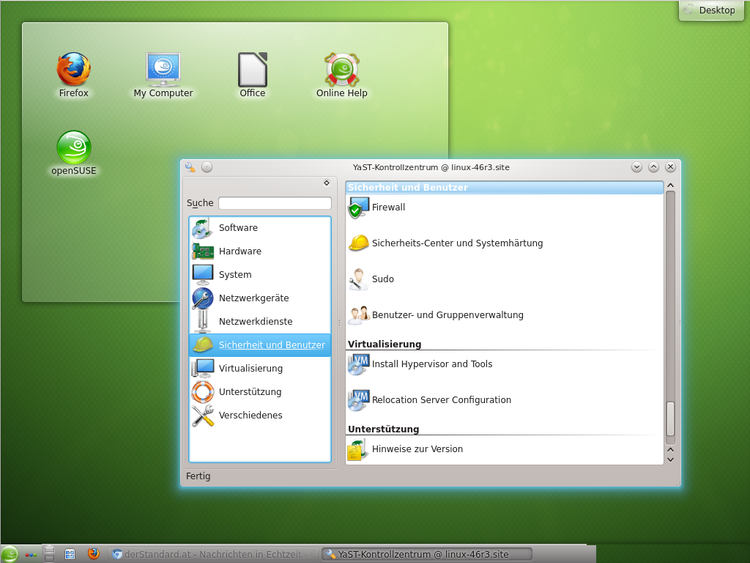Select the Software category
The width and height of the screenshot is (750, 563).
coord(238,228)
